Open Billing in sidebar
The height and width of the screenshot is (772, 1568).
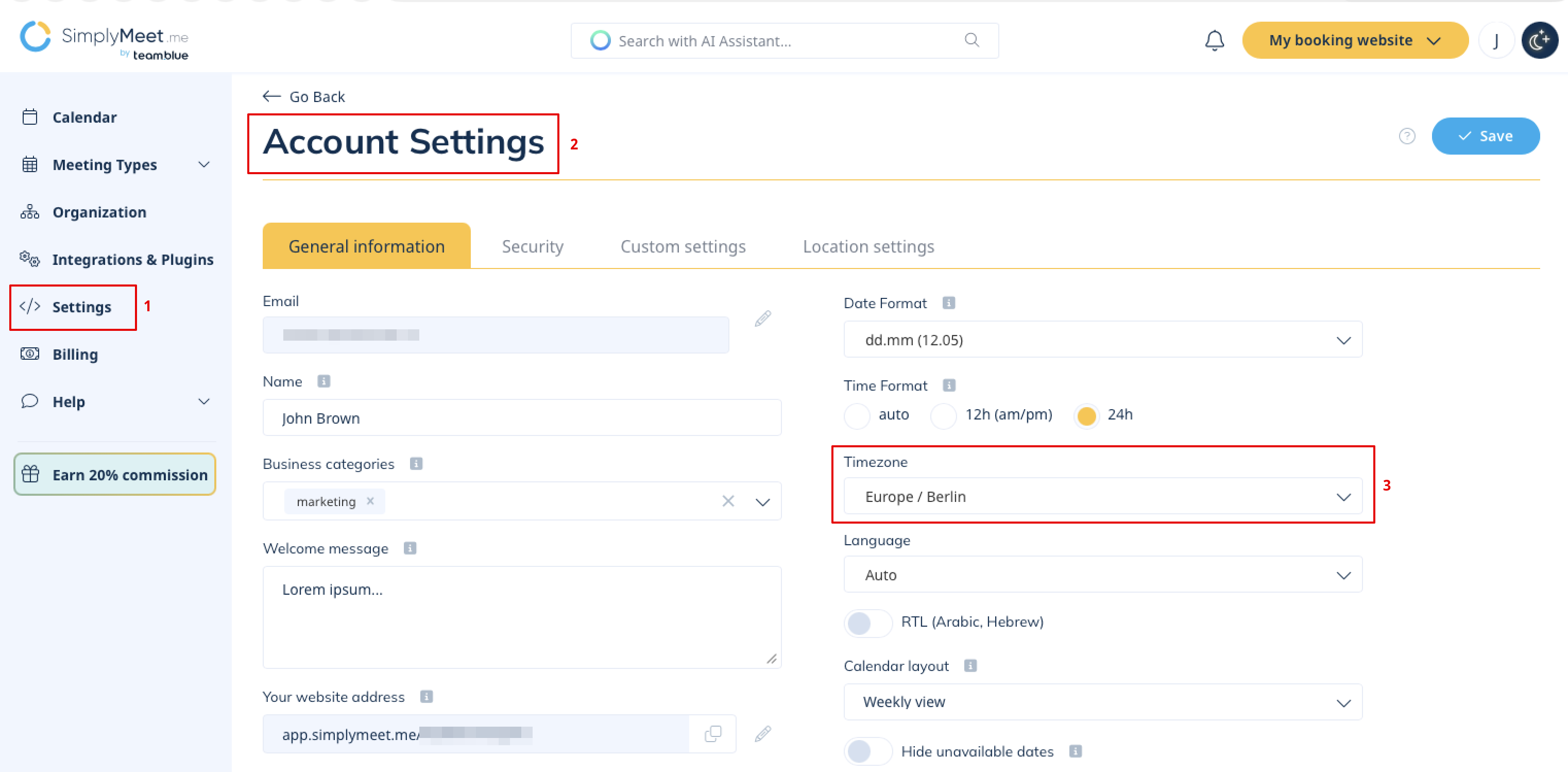(x=74, y=354)
